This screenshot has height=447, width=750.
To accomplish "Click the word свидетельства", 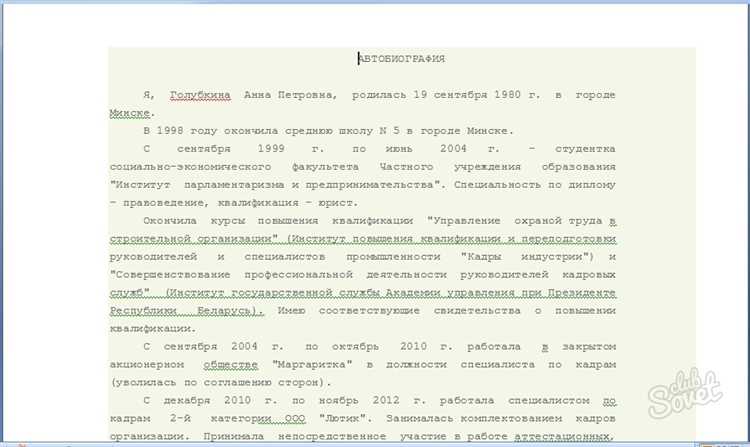I will click(477, 311).
